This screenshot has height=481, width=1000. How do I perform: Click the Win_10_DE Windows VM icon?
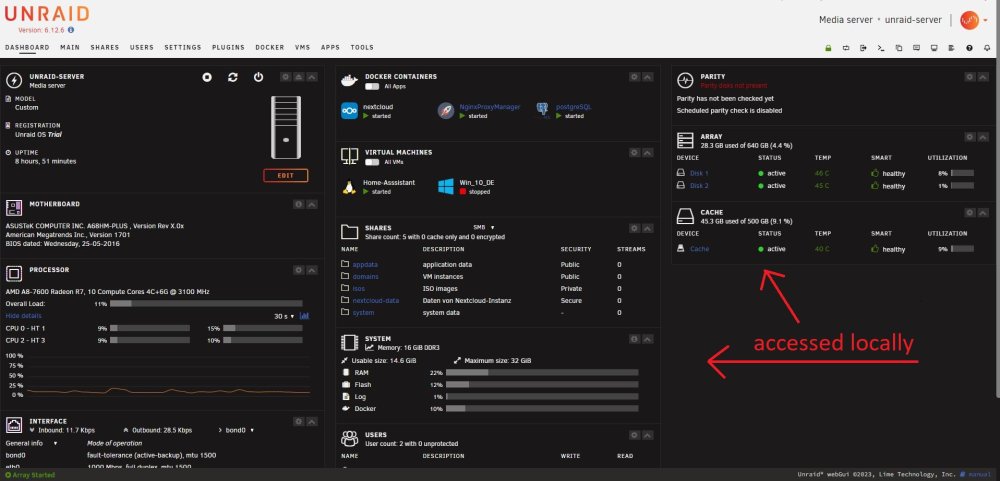click(x=446, y=186)
